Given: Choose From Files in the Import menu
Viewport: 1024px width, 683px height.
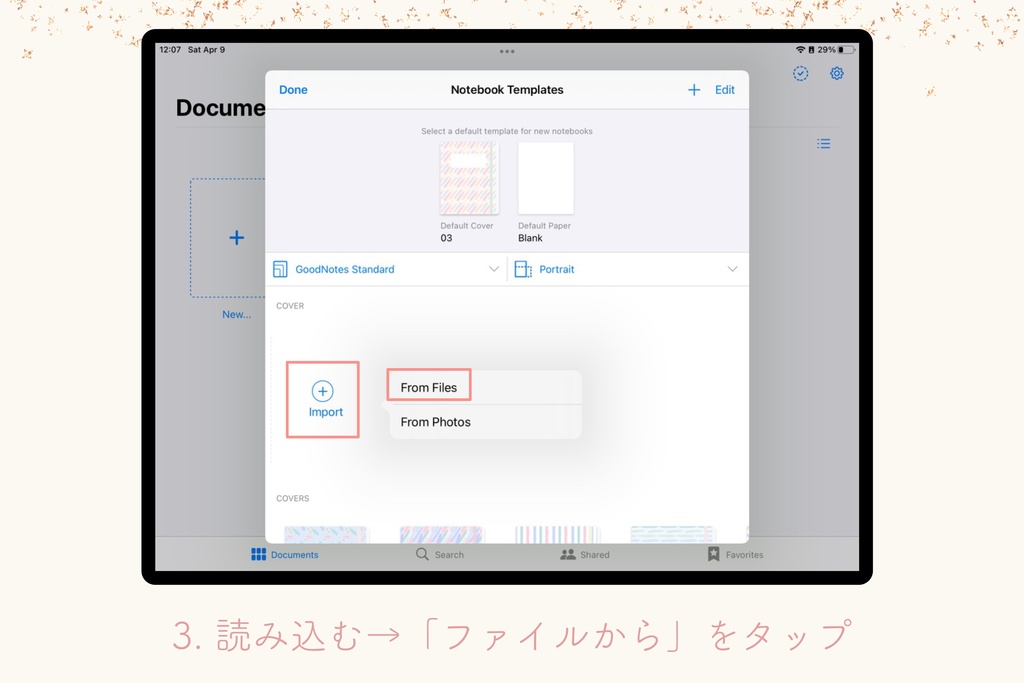Looking at the screenshot, I should [x=428, y=385].
